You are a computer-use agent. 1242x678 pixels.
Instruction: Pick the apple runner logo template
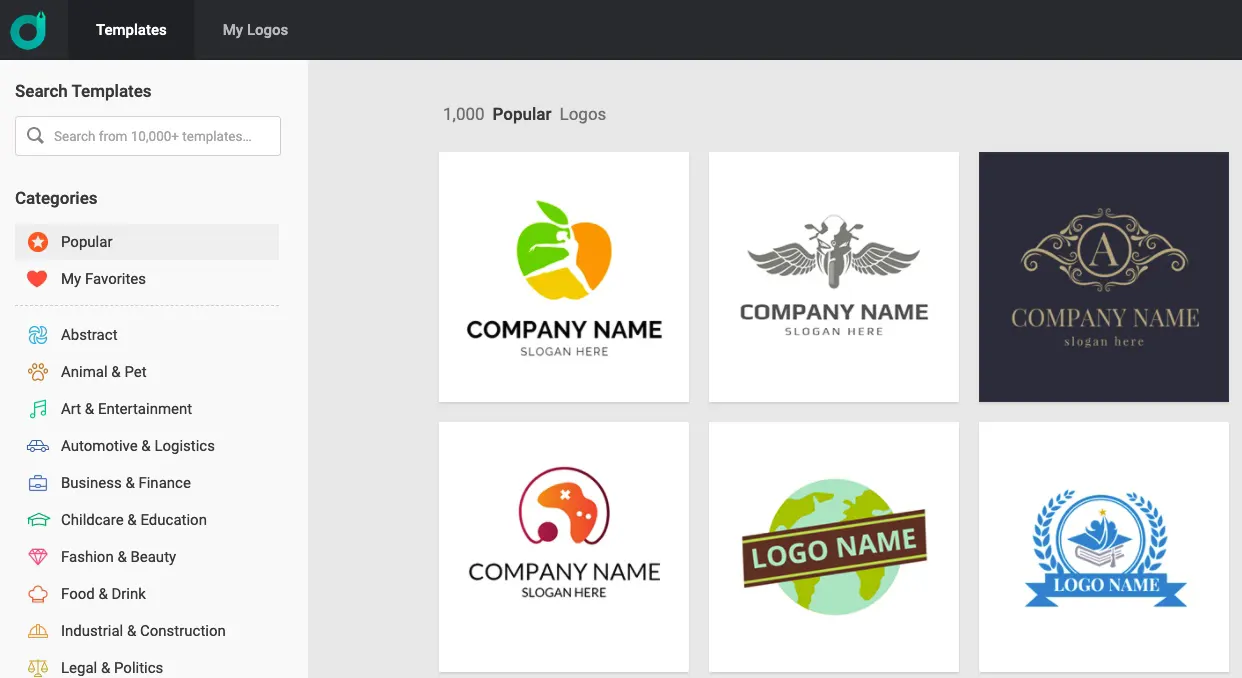click(x=564, y=277)
